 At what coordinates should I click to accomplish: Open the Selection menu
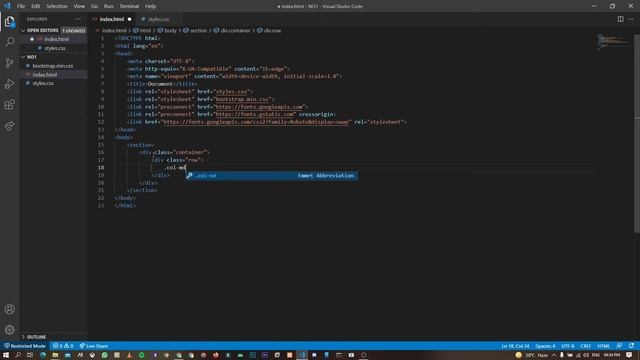57,6
